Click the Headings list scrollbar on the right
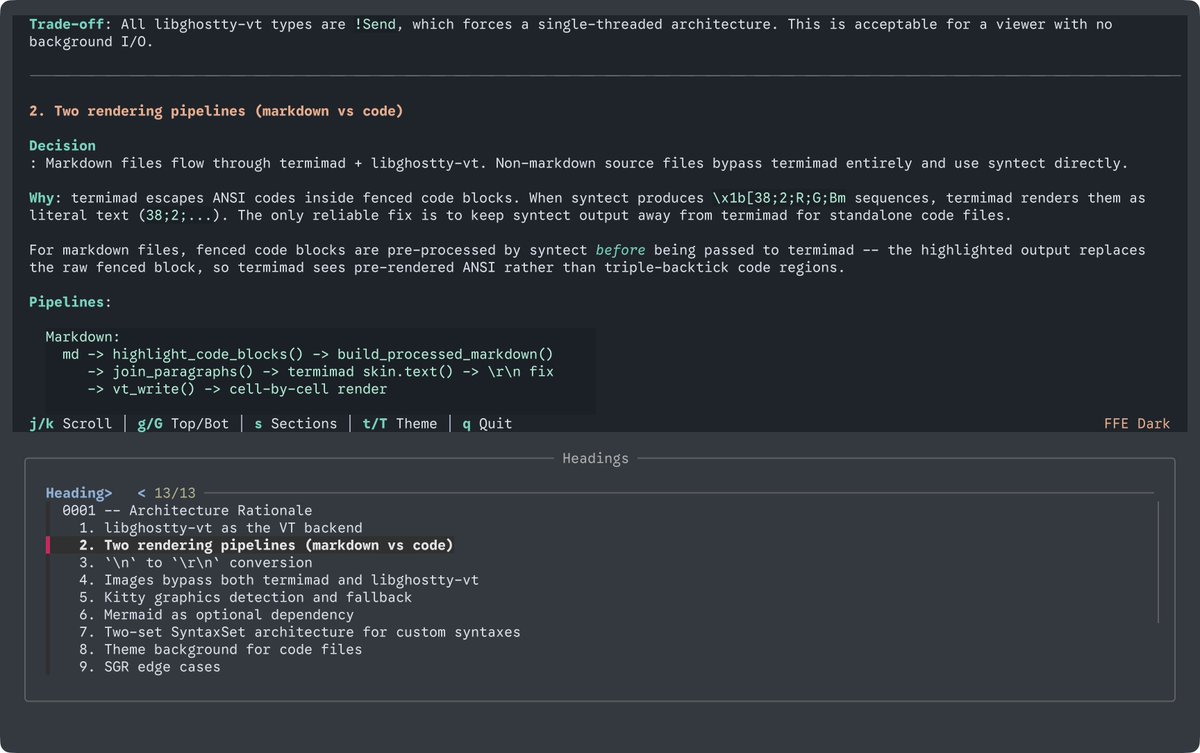 [1158, 562]
